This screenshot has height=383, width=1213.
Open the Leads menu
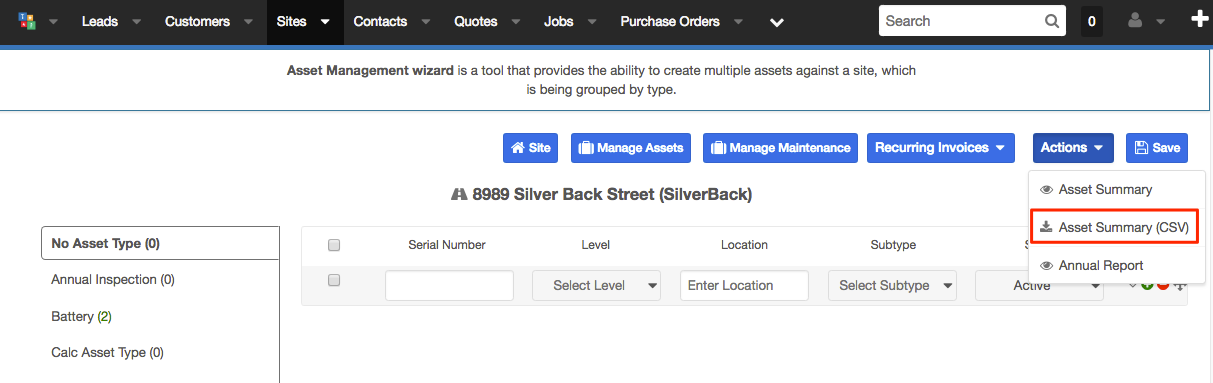point(99,21)
